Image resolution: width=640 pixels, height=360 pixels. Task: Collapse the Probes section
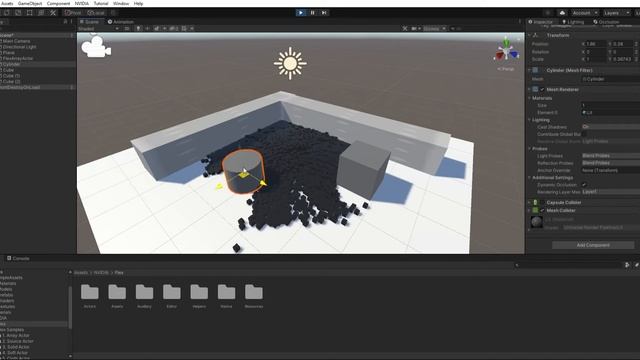[x=529, y=149]
